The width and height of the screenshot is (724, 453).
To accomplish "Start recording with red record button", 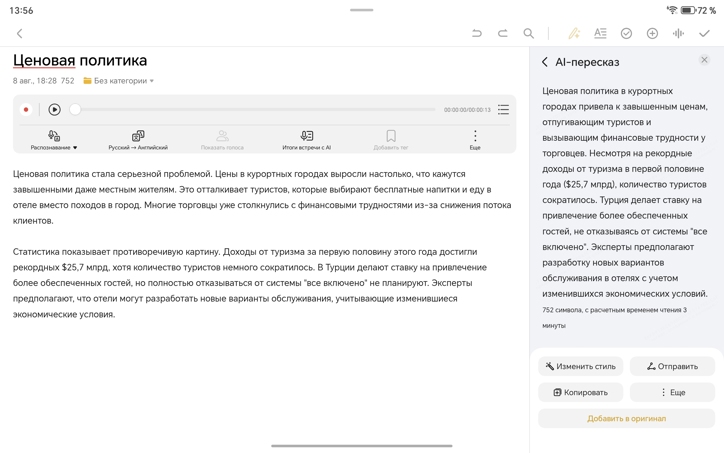I will click(x=26, y=110).
